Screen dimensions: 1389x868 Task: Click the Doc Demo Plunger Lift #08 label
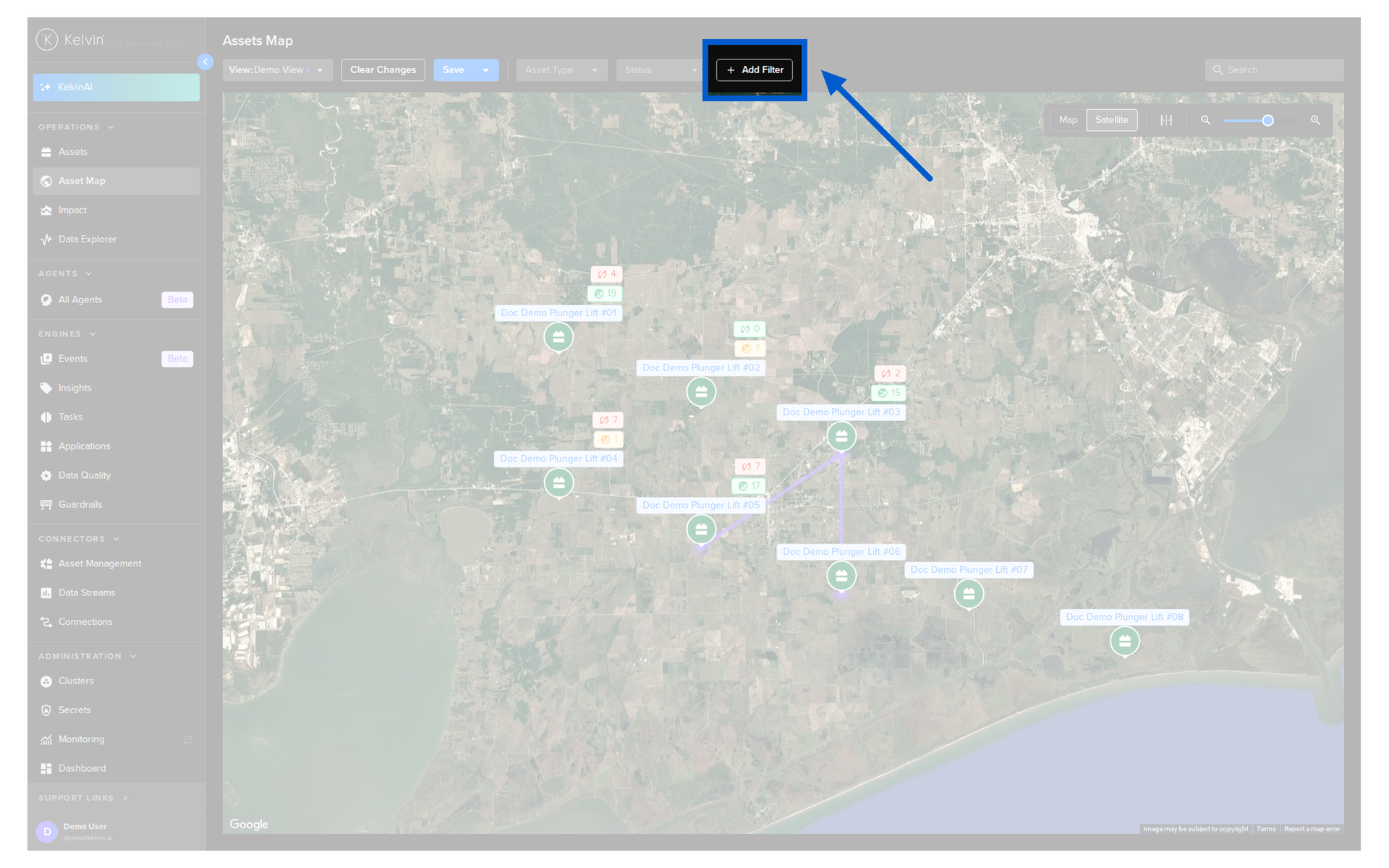[1125, 617]
